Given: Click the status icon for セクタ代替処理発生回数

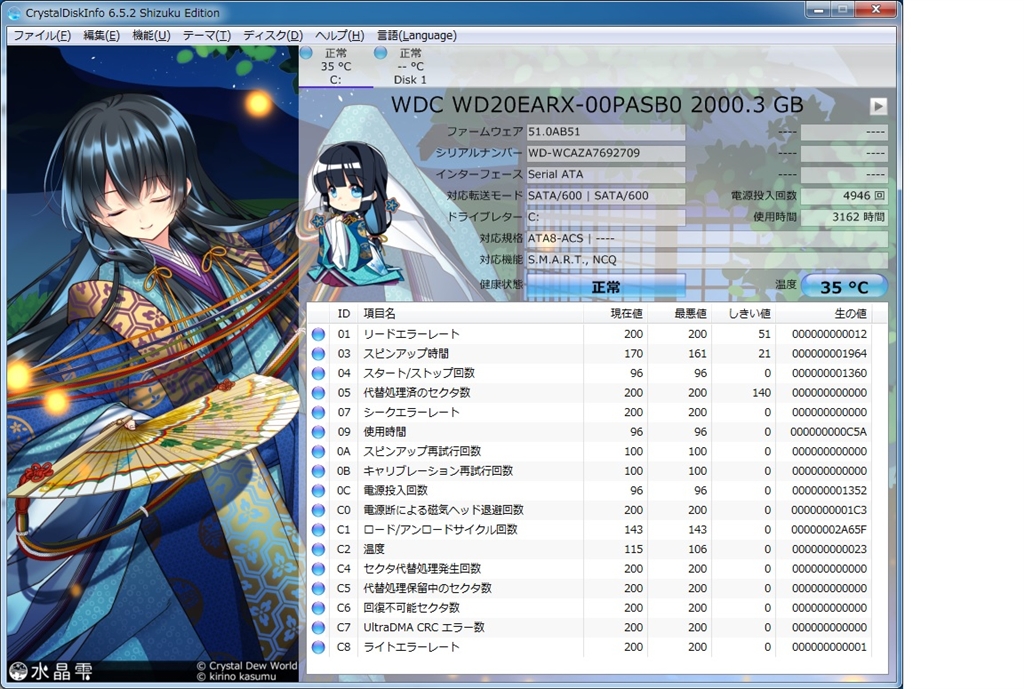Looking at the screenshot, I should click(x=318, y=569).
